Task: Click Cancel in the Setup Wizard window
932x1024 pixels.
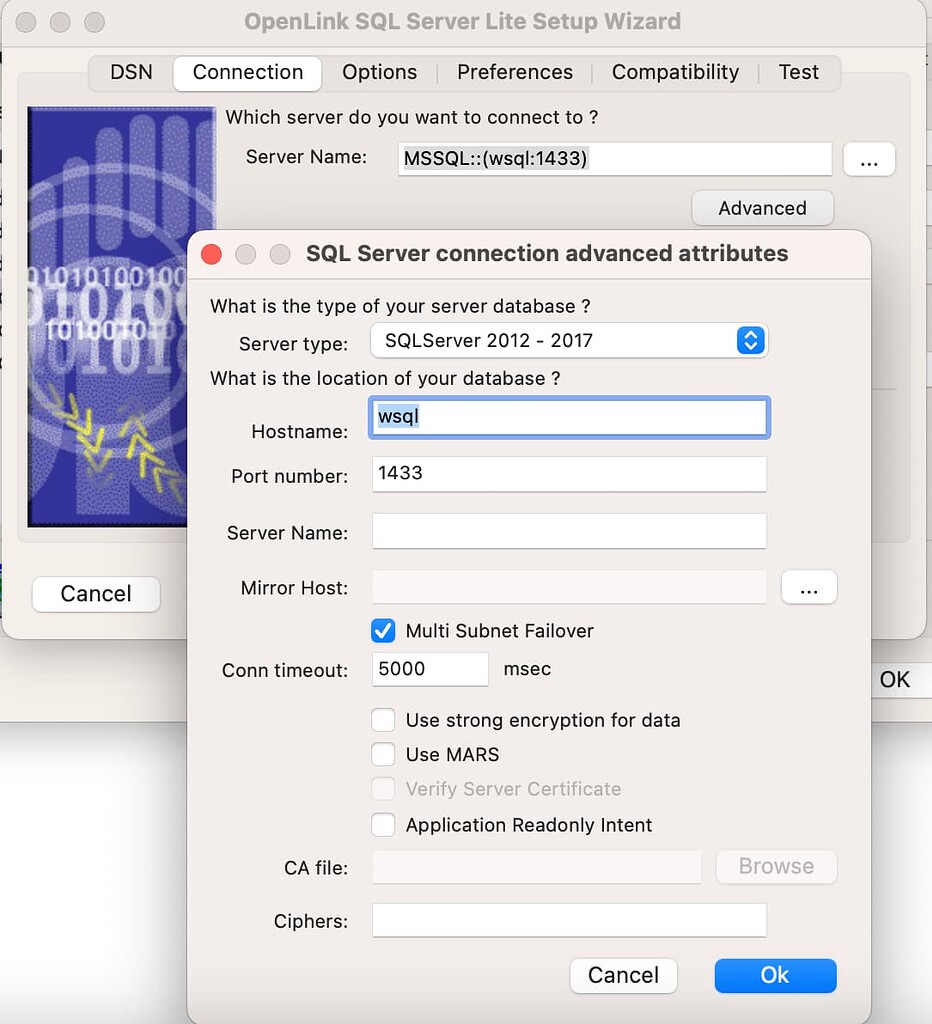Action: (x=96, y=594)
